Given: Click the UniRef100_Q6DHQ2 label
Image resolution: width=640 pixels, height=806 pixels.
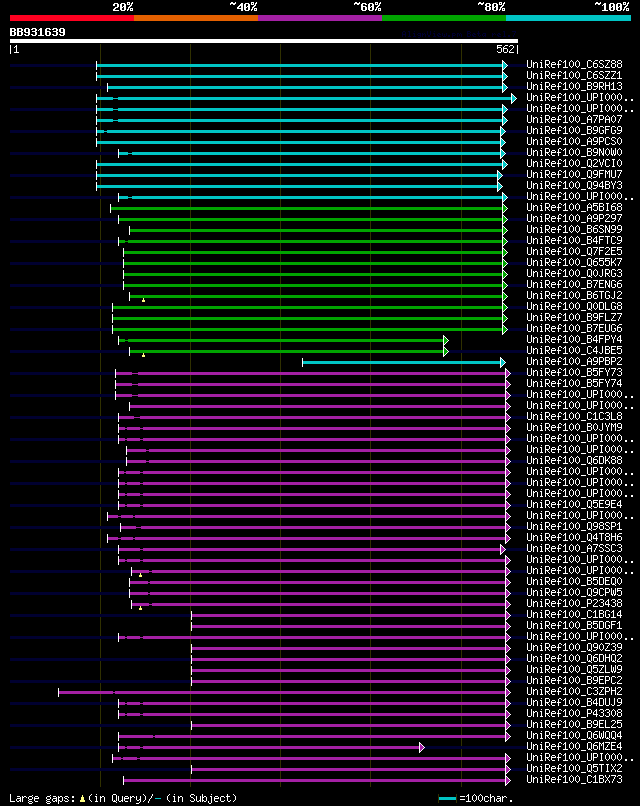Looking at the screenshot, I should click(574, 658).
